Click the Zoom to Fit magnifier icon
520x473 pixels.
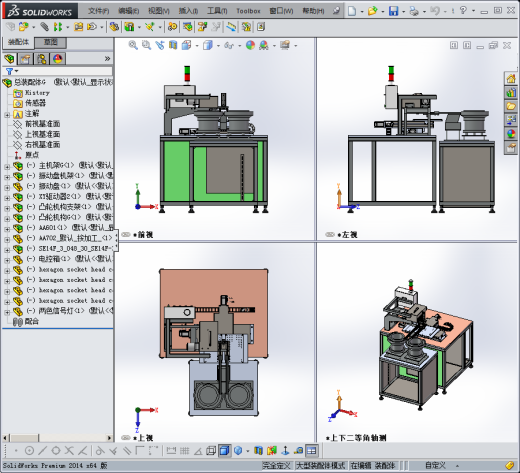(x=133, y=45)
